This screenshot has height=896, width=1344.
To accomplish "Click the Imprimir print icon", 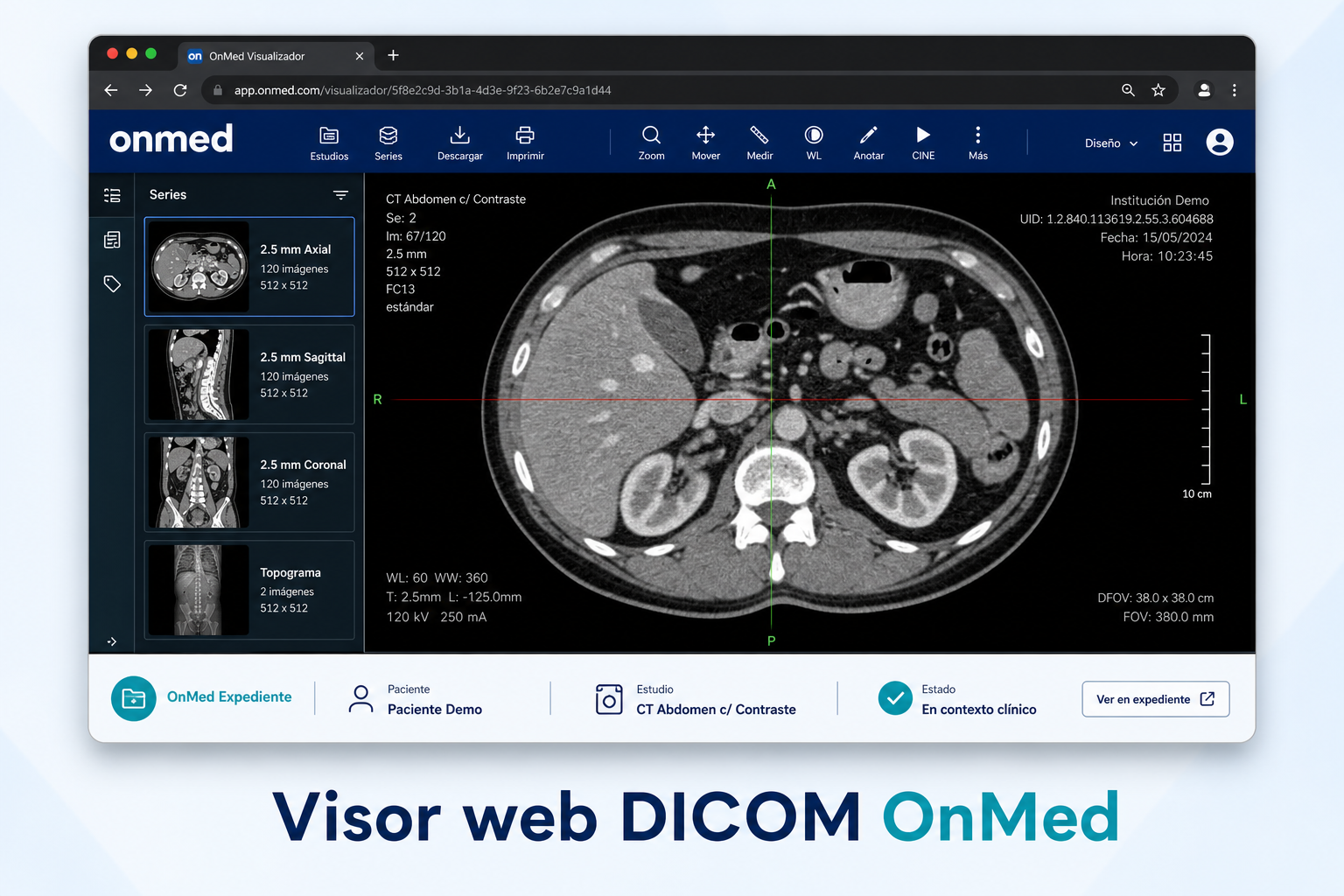I will (525, 135).
